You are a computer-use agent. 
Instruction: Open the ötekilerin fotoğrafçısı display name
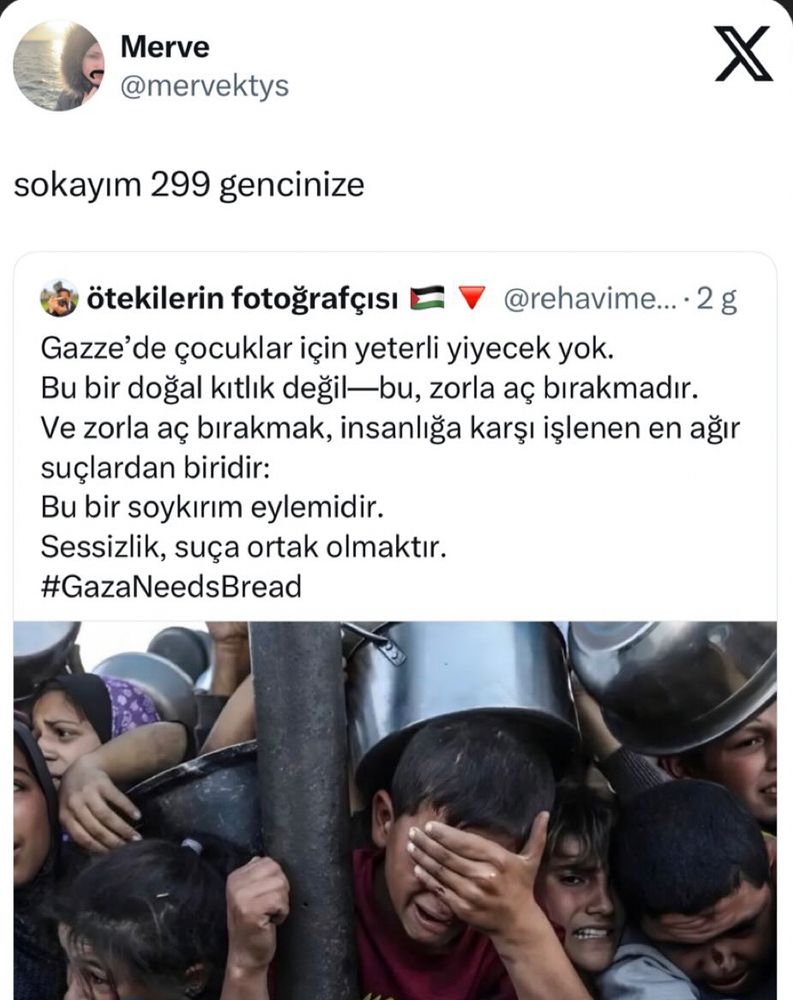(x=242, y=298)
